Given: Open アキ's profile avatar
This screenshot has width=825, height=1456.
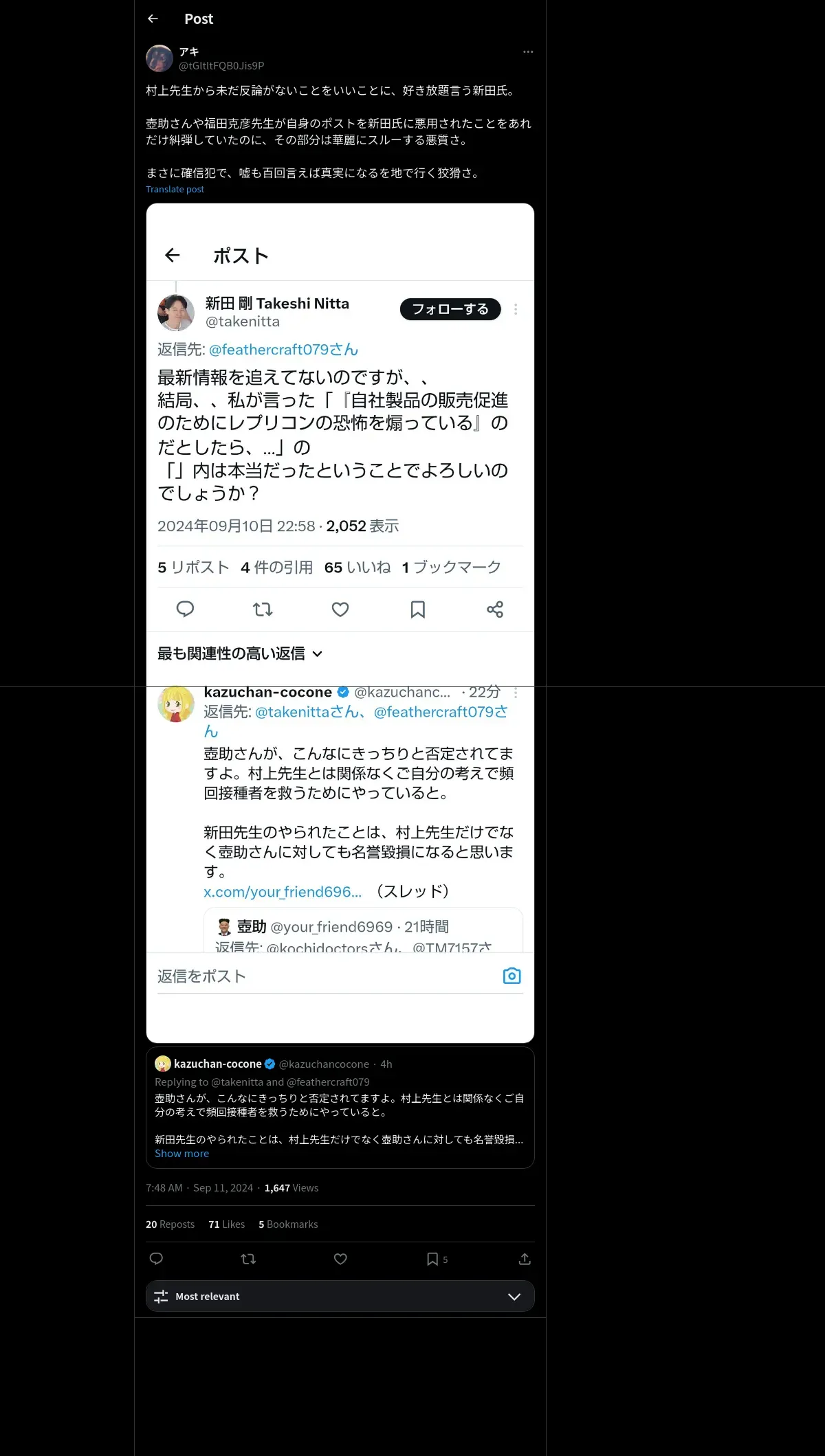Looking at the screenshot, I should pos(159,58).
